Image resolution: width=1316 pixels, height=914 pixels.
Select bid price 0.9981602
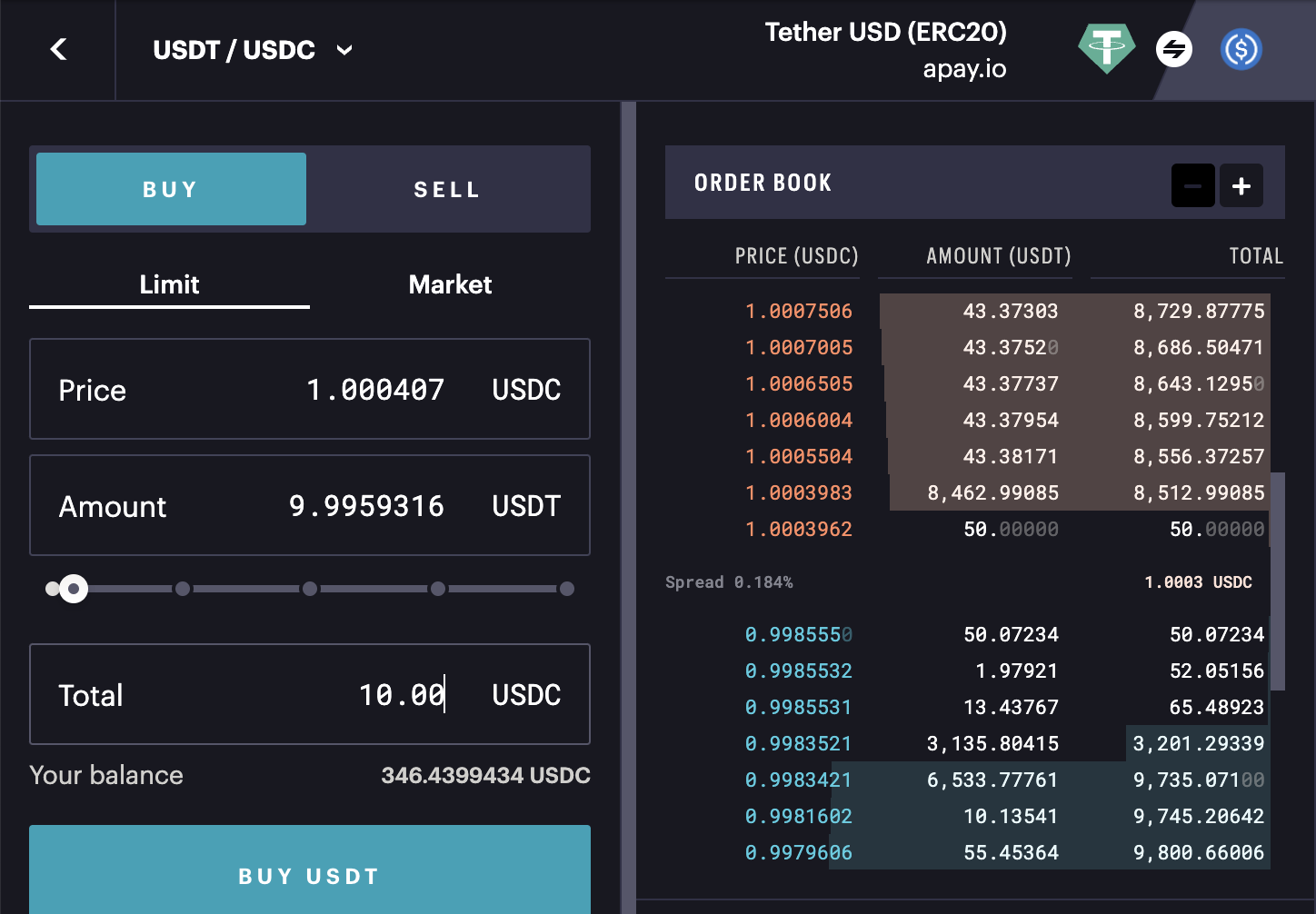coord(799,816)
